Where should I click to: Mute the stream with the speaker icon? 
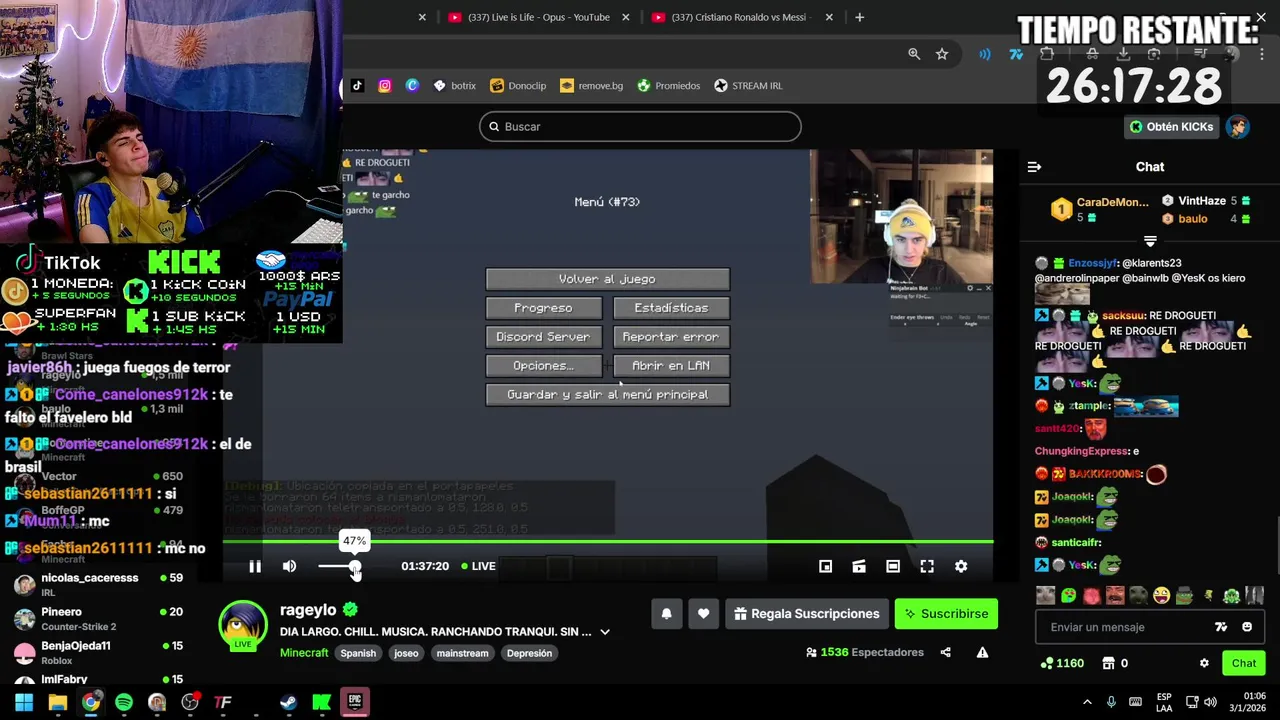point(289,566)
